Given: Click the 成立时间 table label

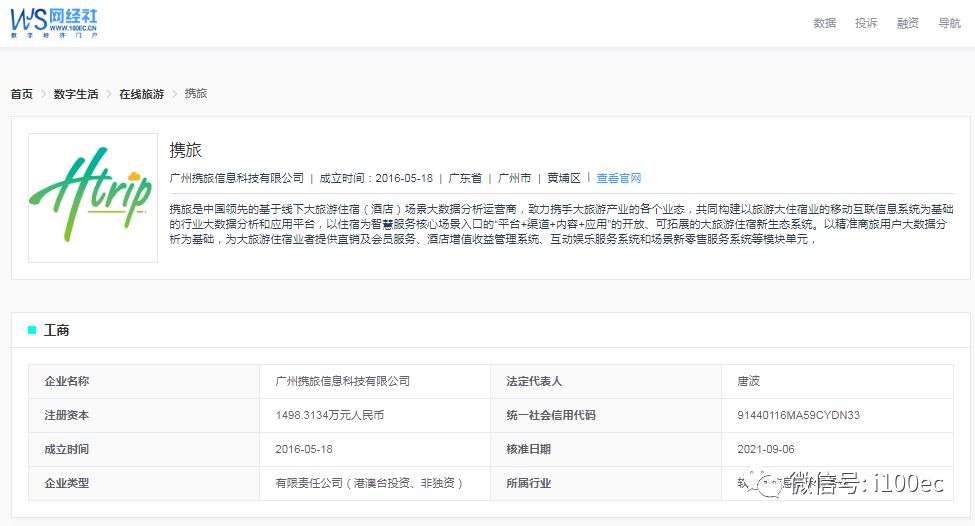Looking at the screenshot, I should pos(67,449).
